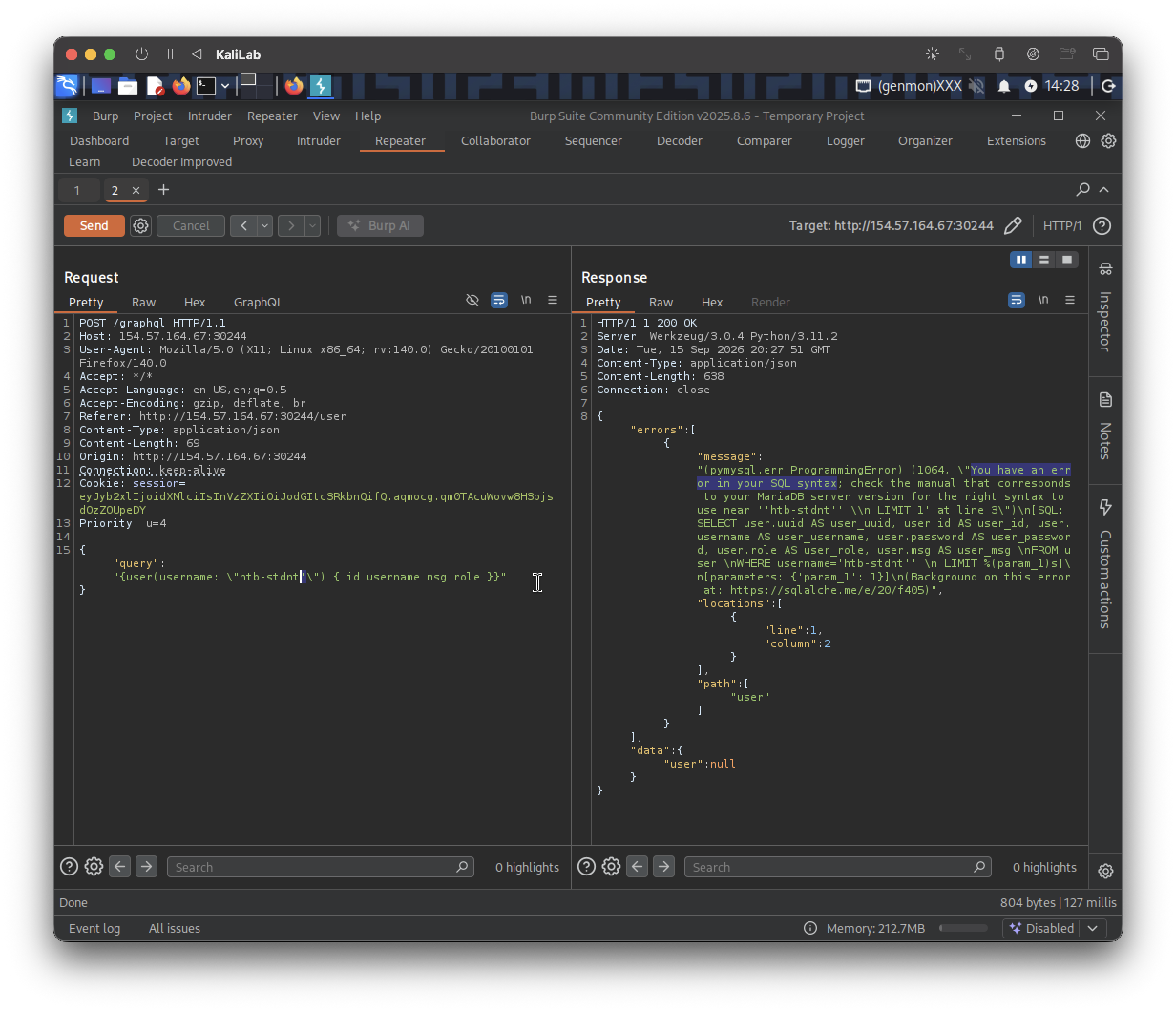Image resolution: width=1176 pixels, height=1012 pixels.
Task: Go back to previous request in history
Action: (x=244, y=226)
